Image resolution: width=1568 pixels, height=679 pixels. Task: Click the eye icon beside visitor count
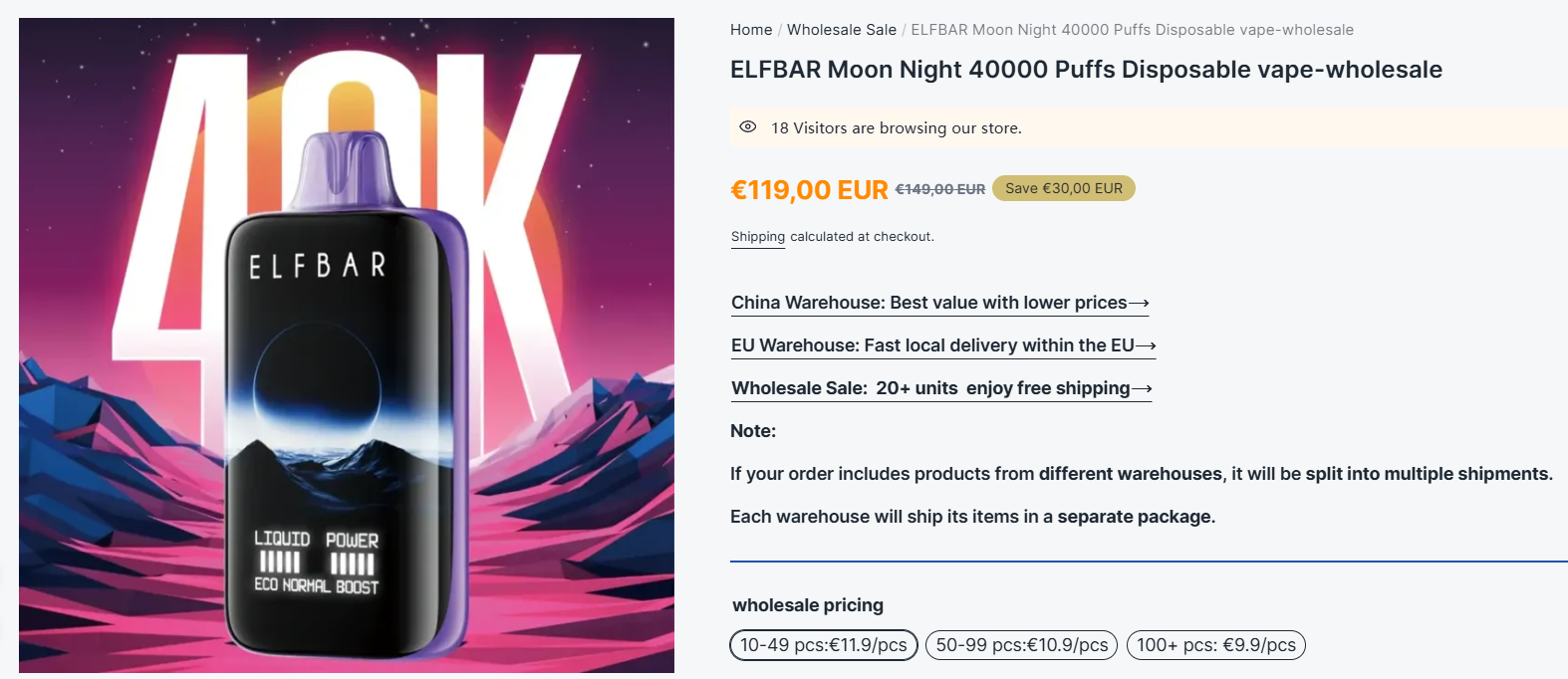pos(748,127)
